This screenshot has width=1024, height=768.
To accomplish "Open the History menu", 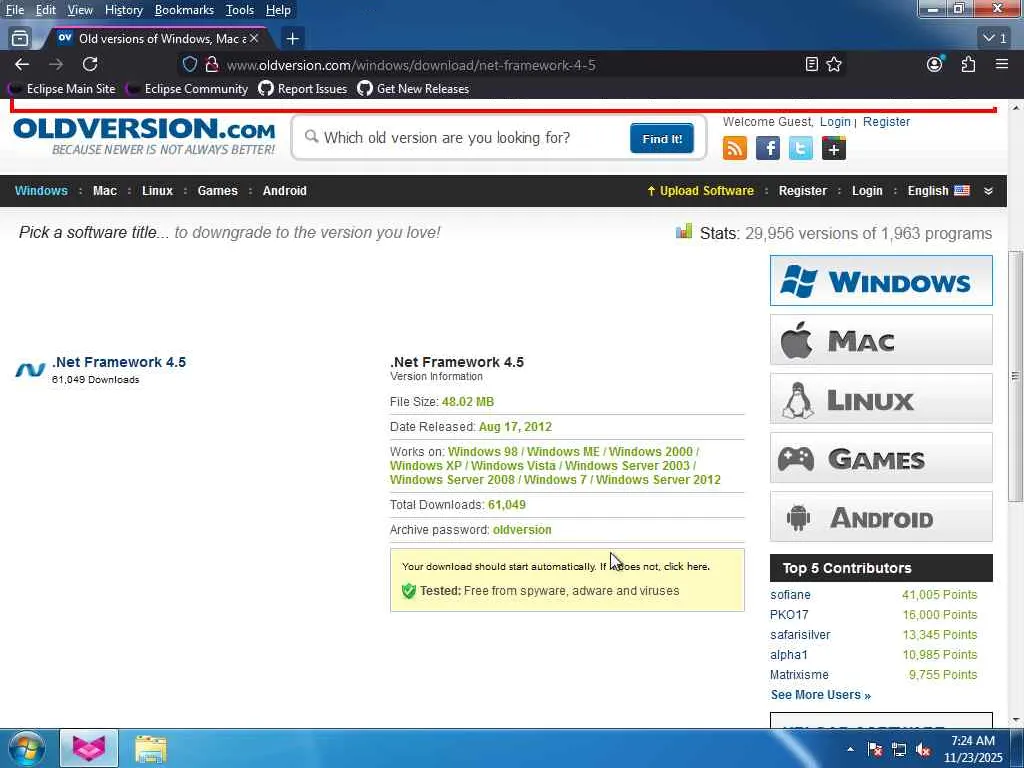I will pos(124,10).
